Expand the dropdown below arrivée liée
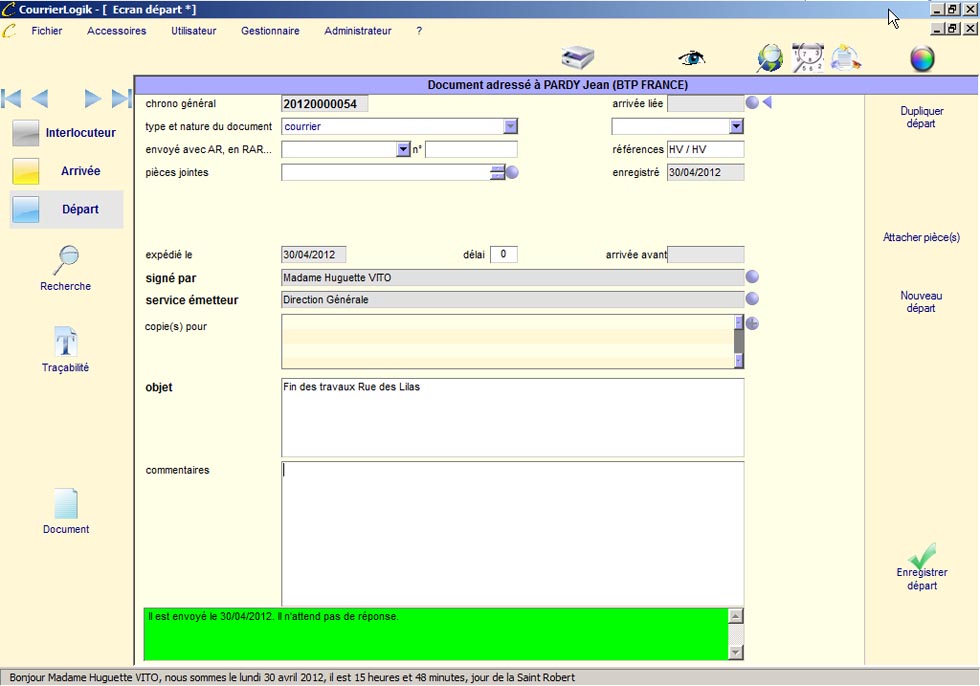The height and width of the screenshot is (686, 980). (x=736, y=127)
